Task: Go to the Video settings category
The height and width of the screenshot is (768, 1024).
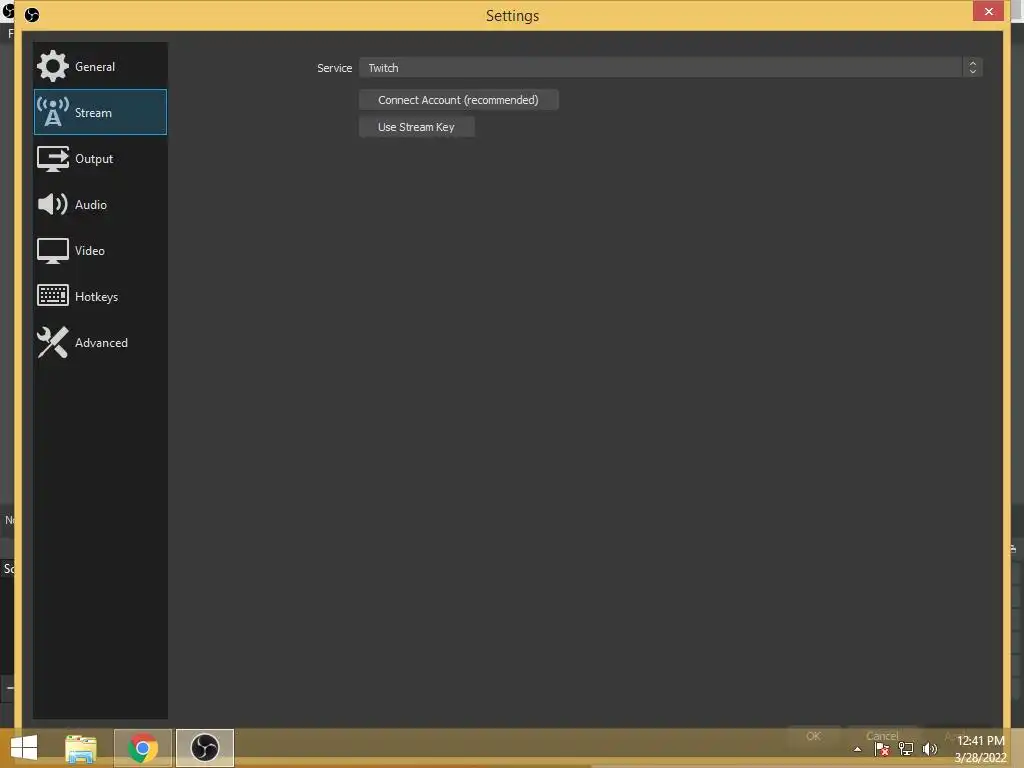Action: point(100,251)
